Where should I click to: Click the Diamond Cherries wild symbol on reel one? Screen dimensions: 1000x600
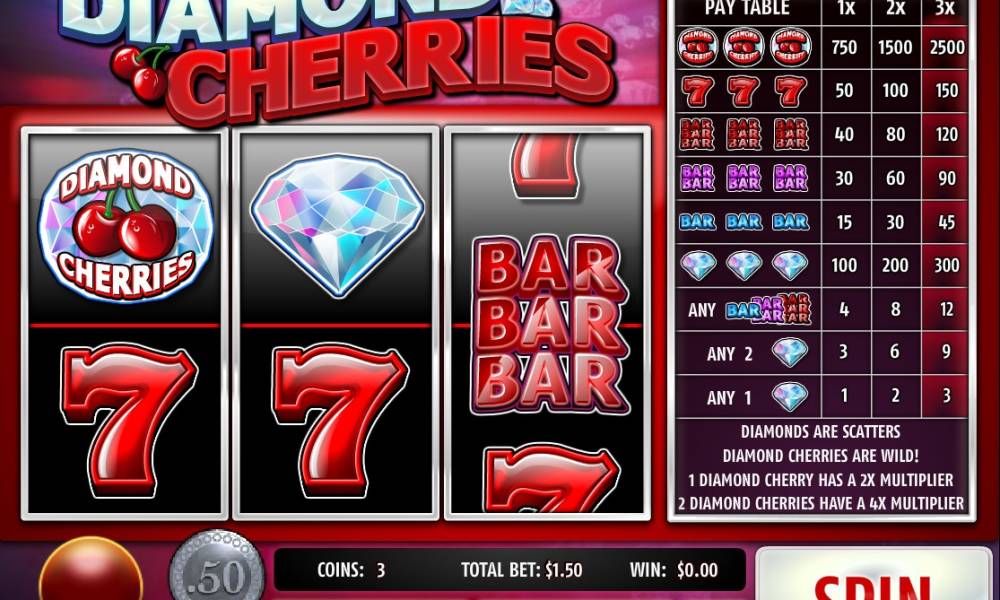pos(126,226)
